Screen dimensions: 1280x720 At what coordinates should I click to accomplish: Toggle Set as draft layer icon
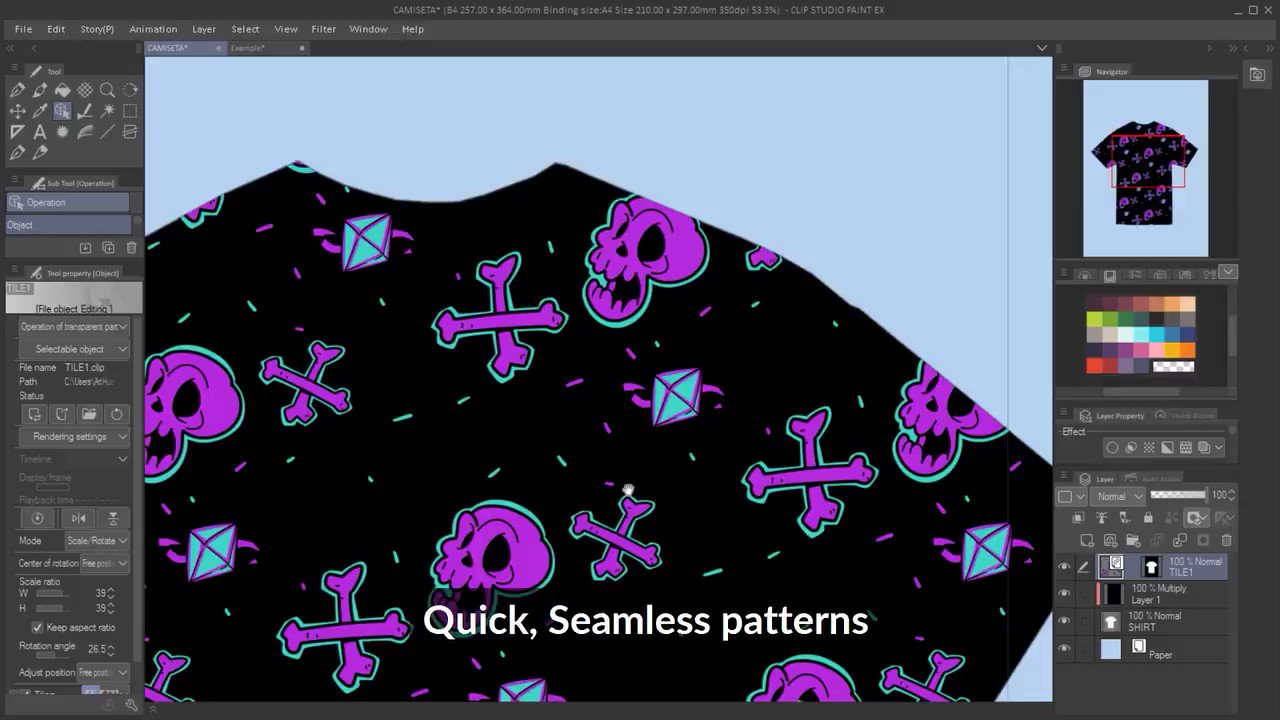(1125, 518)
